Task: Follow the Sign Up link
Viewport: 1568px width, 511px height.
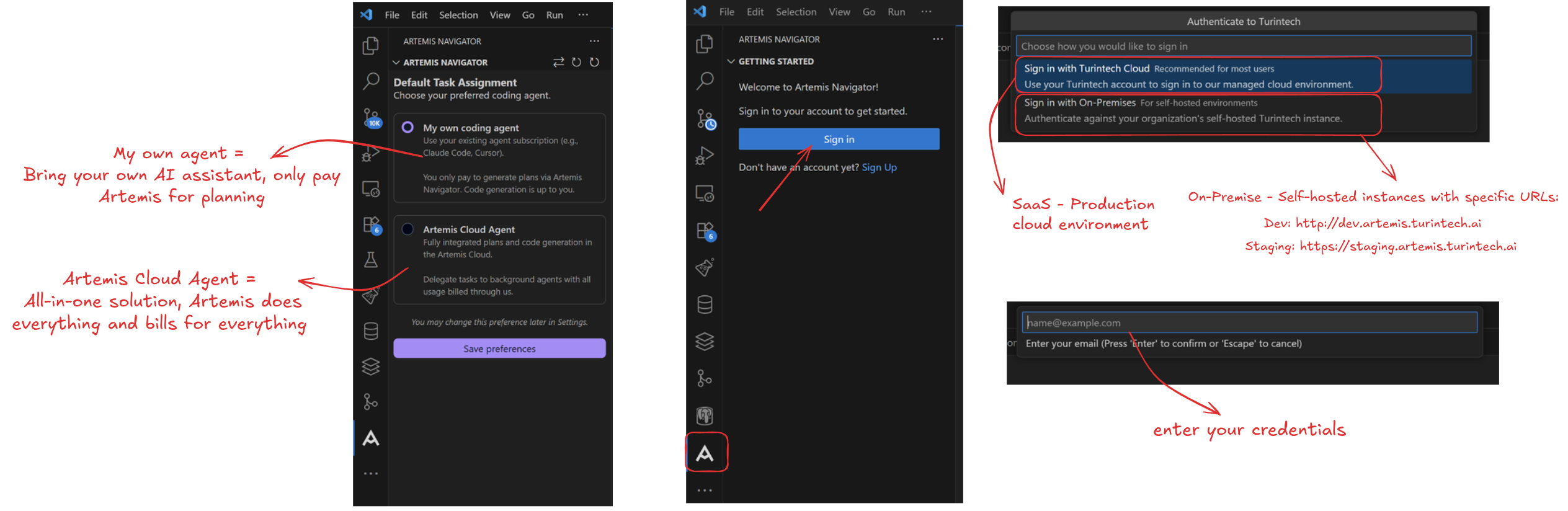Action: click(879, 167)
